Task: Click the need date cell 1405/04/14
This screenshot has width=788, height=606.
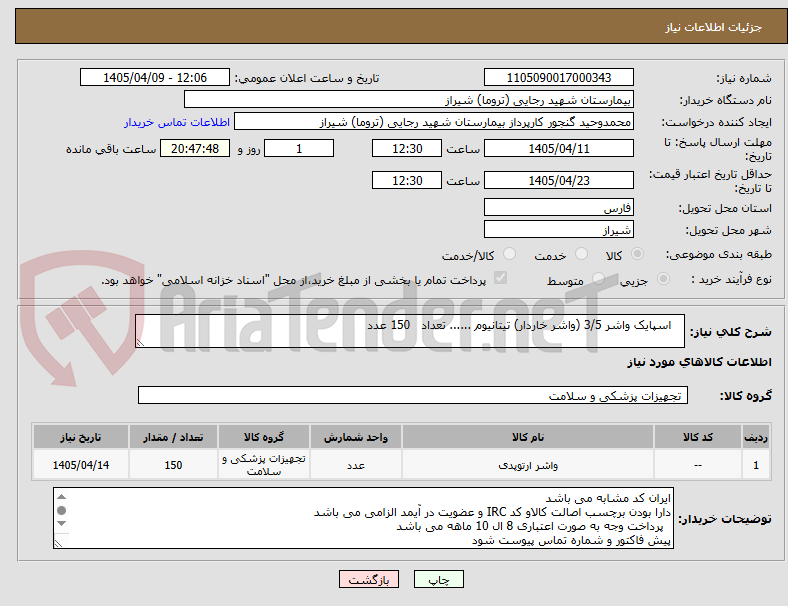Action: click(x=80, y=465)
